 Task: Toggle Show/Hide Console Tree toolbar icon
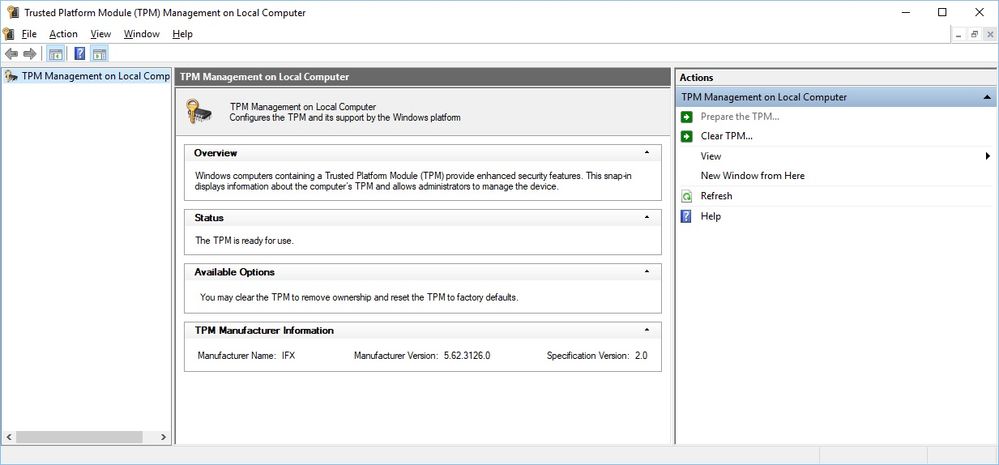[55, 54]
